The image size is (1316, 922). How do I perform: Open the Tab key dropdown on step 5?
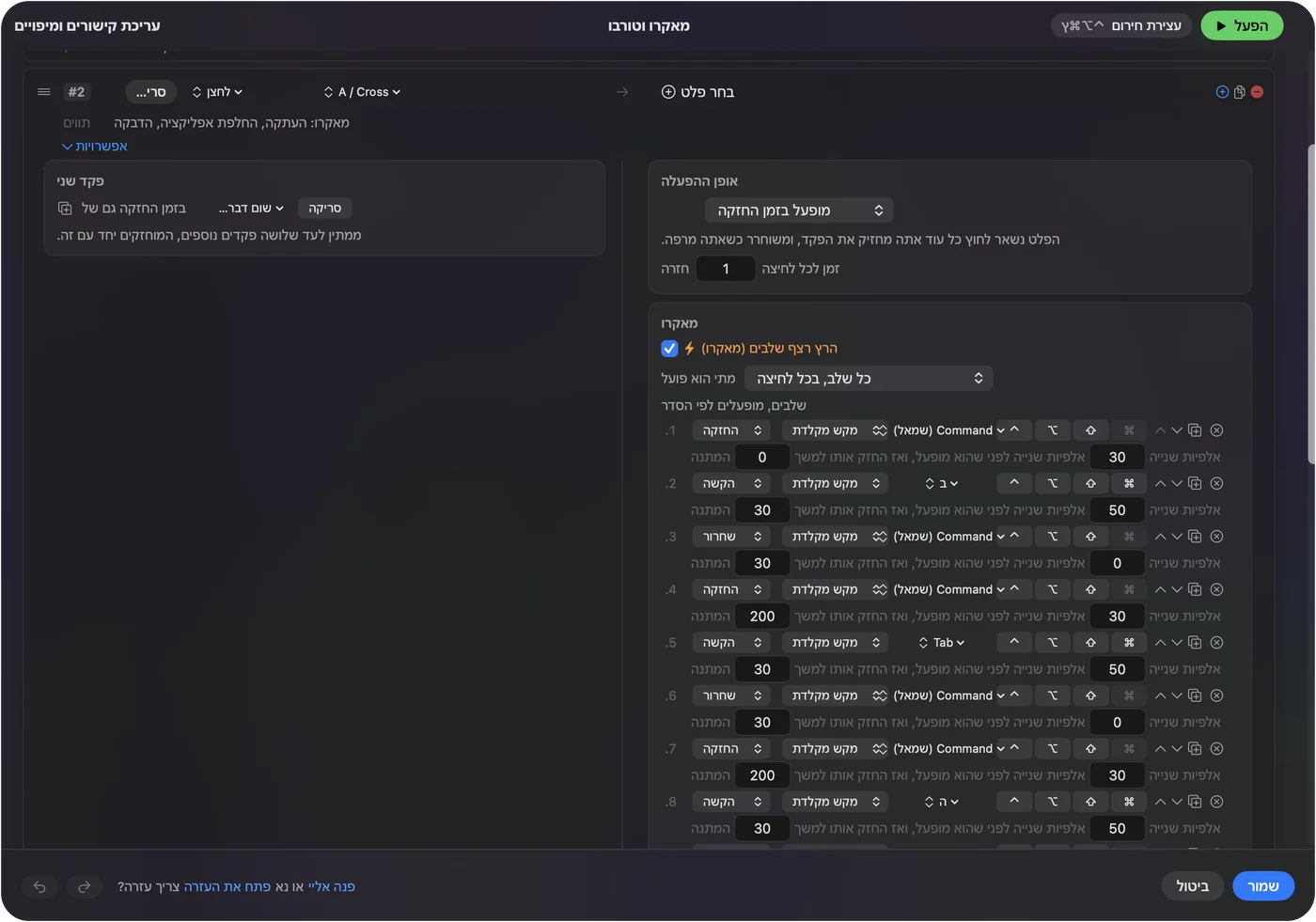pos(941,643)
